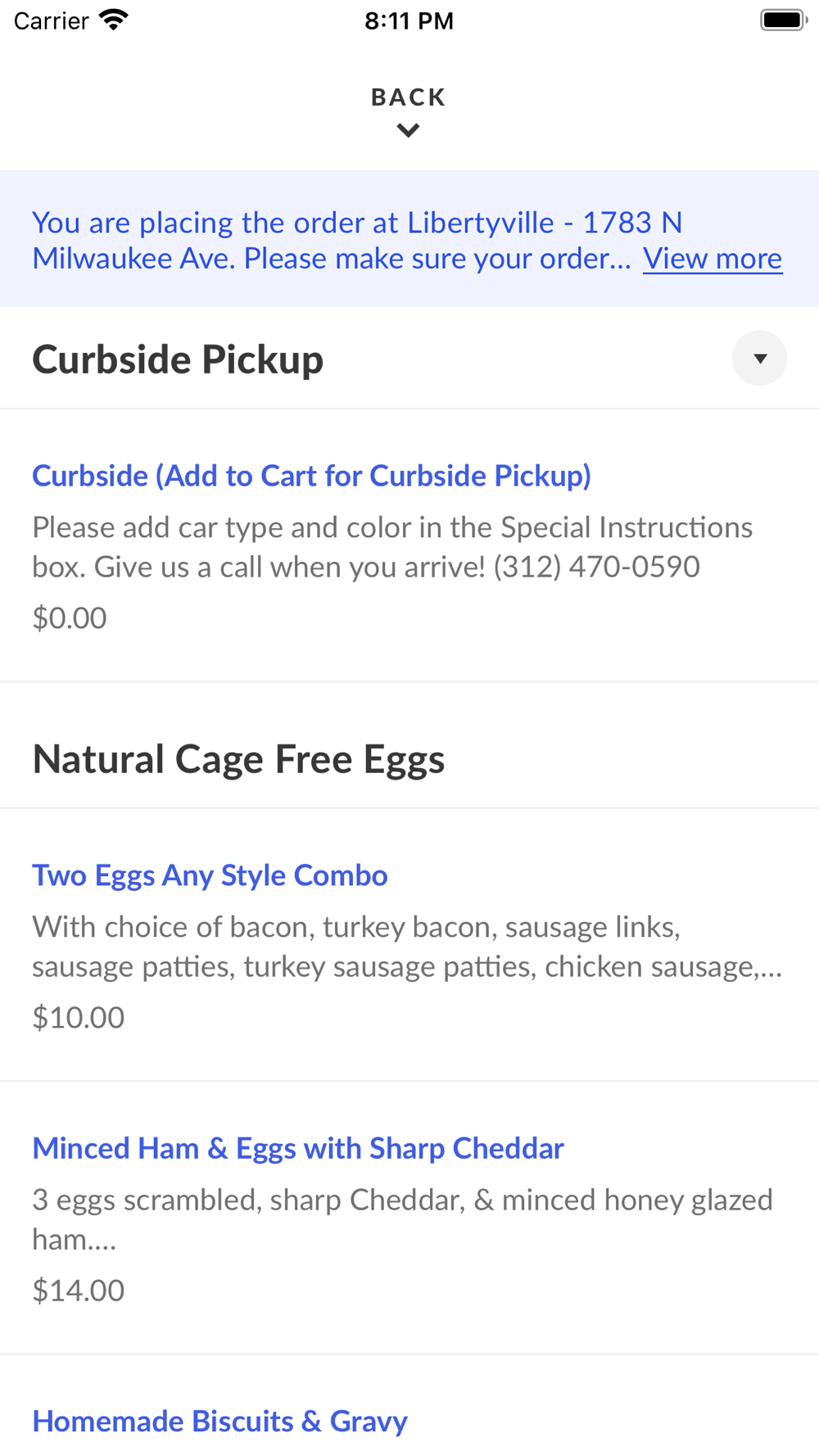Tap the $10.00 price of egg combo
Viewport: 819px width, 1456px height.
tap(79, 1017)
